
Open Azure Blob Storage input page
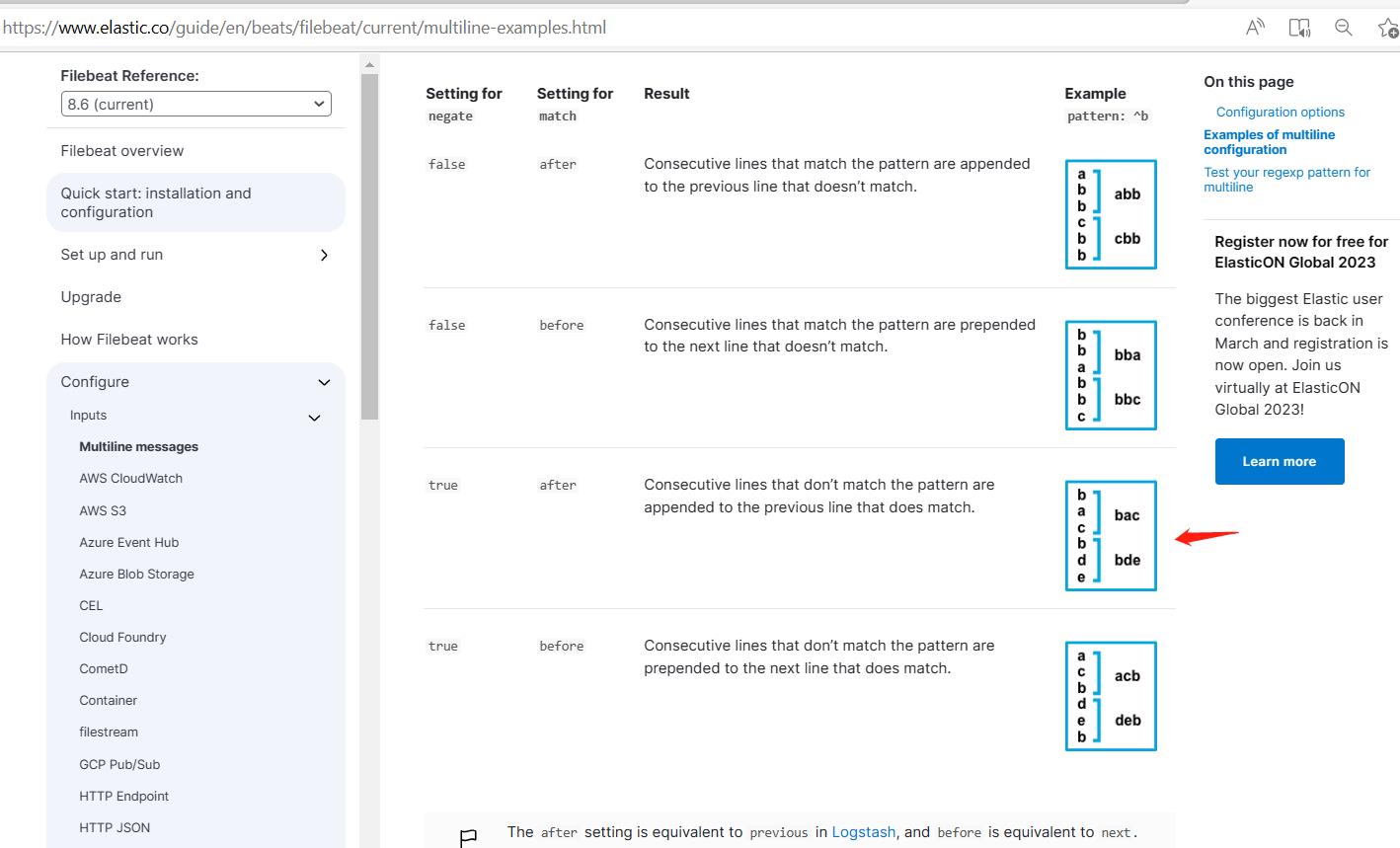(x=136, y=574)
